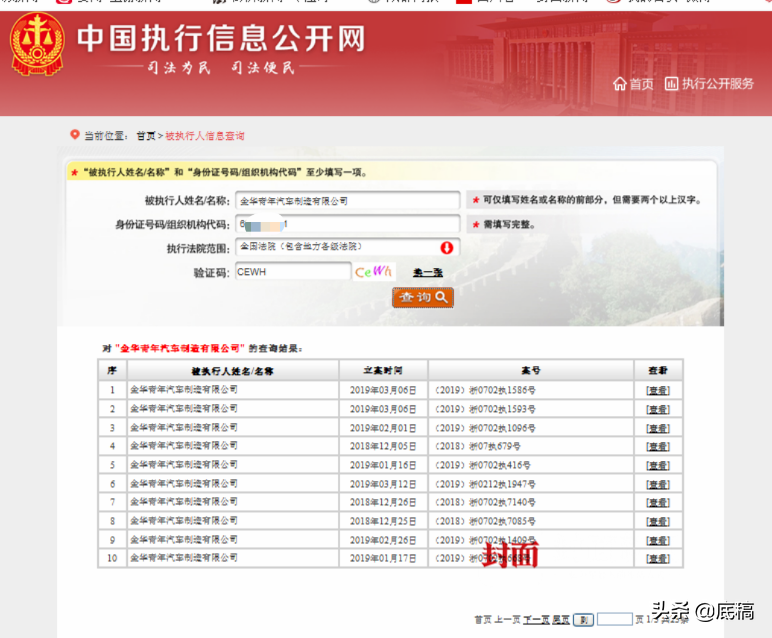Click date 2019年01月17日 cell
772x638 pixels.
[x=383, y=558]
